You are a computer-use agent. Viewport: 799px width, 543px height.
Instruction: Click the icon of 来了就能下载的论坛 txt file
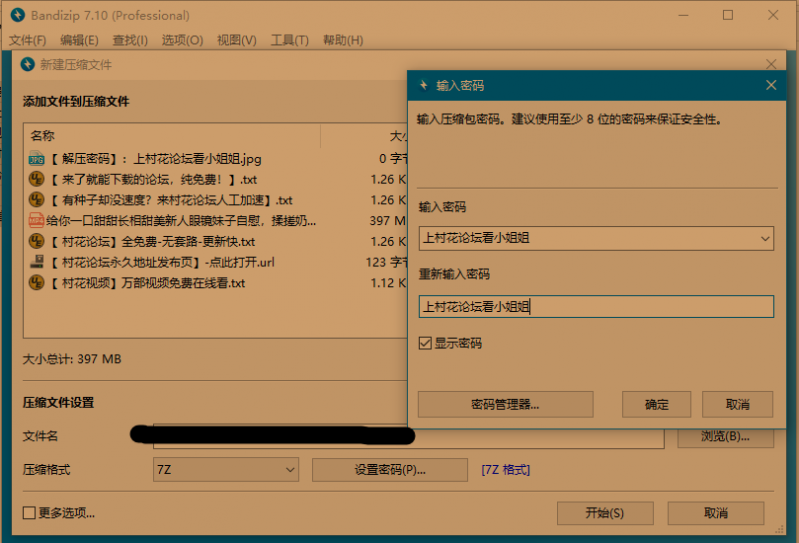(x=36, y=180)
